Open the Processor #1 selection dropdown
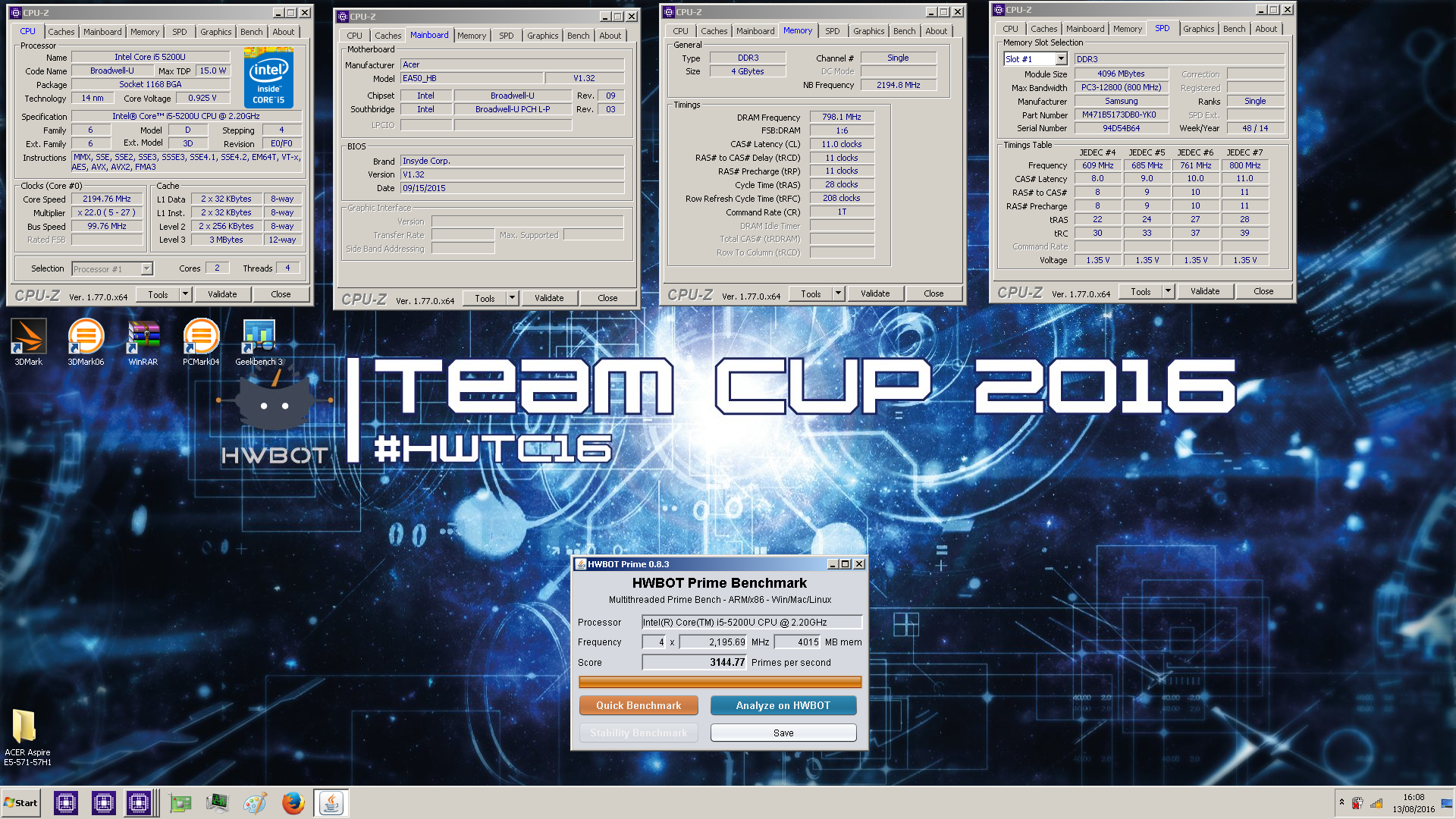Screen dimensions: 1456x819 [146, 269]
